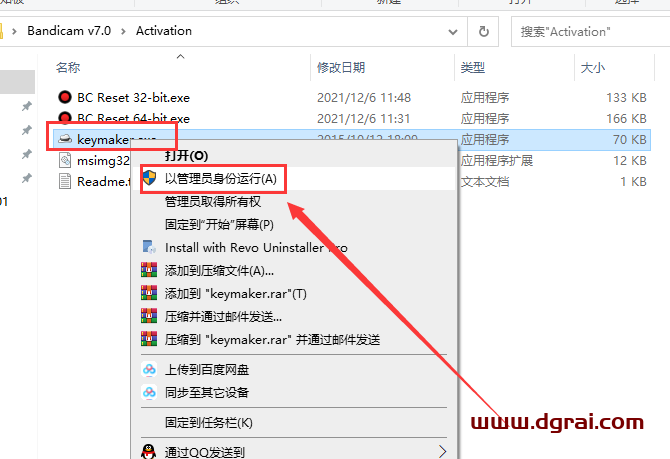670x459 pixels.
Task: Click type cell 文本文档
Action: pos(485,182)
